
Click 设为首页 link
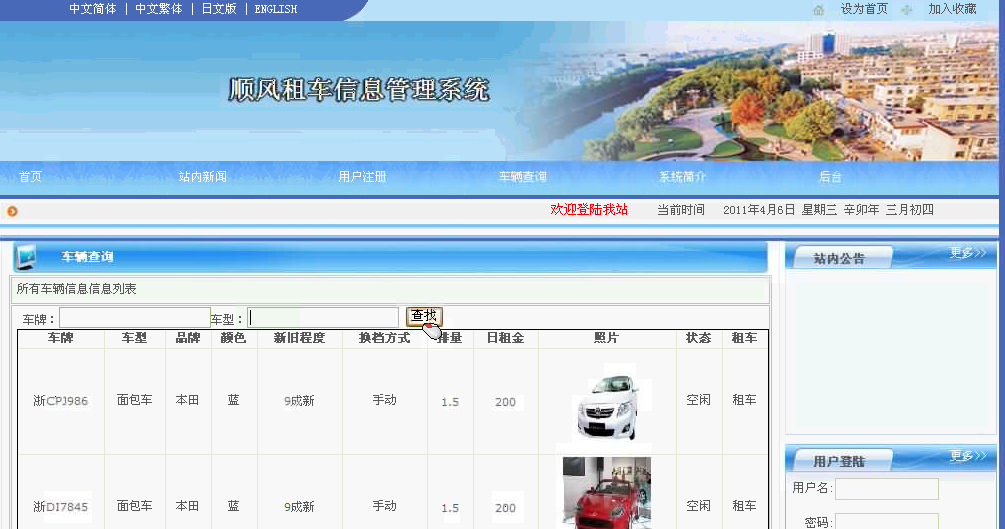(864, 9)
